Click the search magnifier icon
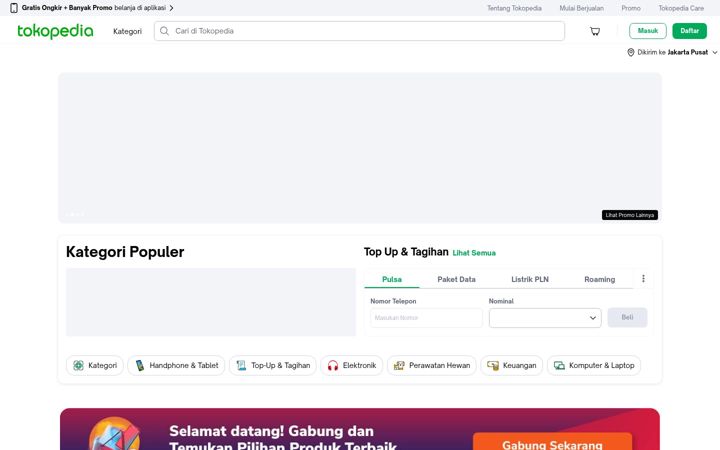Screen dimensions: 720x450 click(x=164, y=31)
